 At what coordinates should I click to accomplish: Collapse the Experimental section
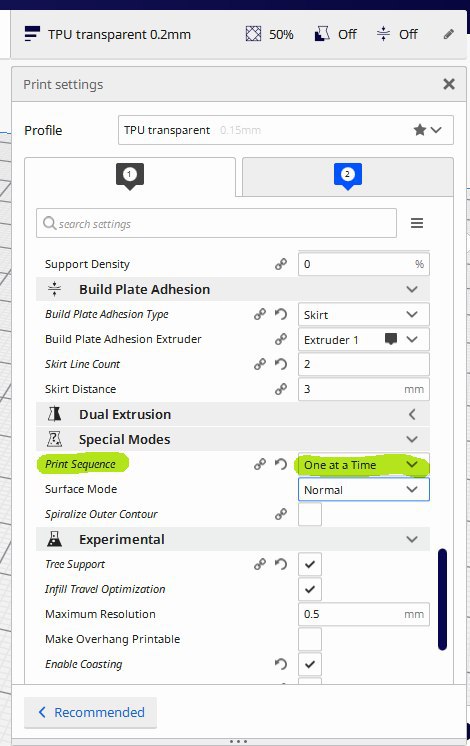412,539
